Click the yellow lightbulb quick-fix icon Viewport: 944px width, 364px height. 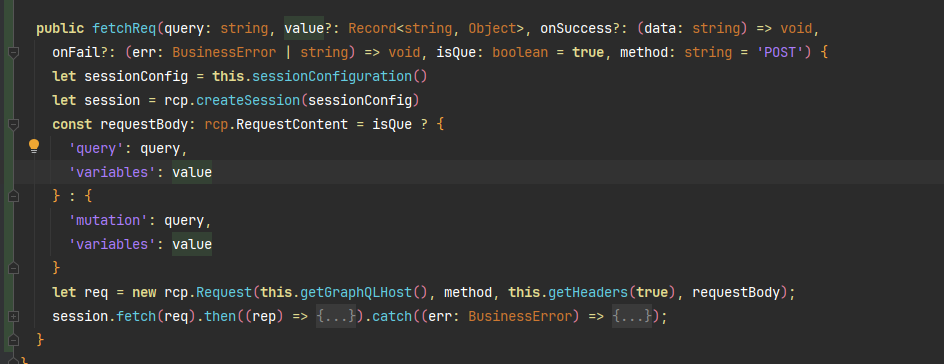point(34,146)
